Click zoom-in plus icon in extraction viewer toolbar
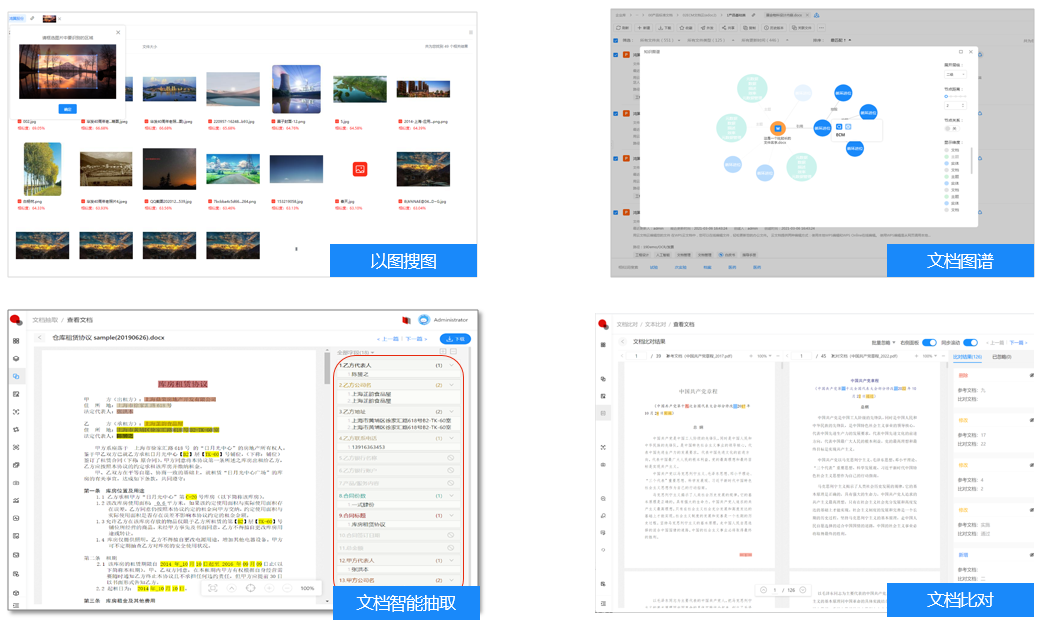 coord(269,588)
